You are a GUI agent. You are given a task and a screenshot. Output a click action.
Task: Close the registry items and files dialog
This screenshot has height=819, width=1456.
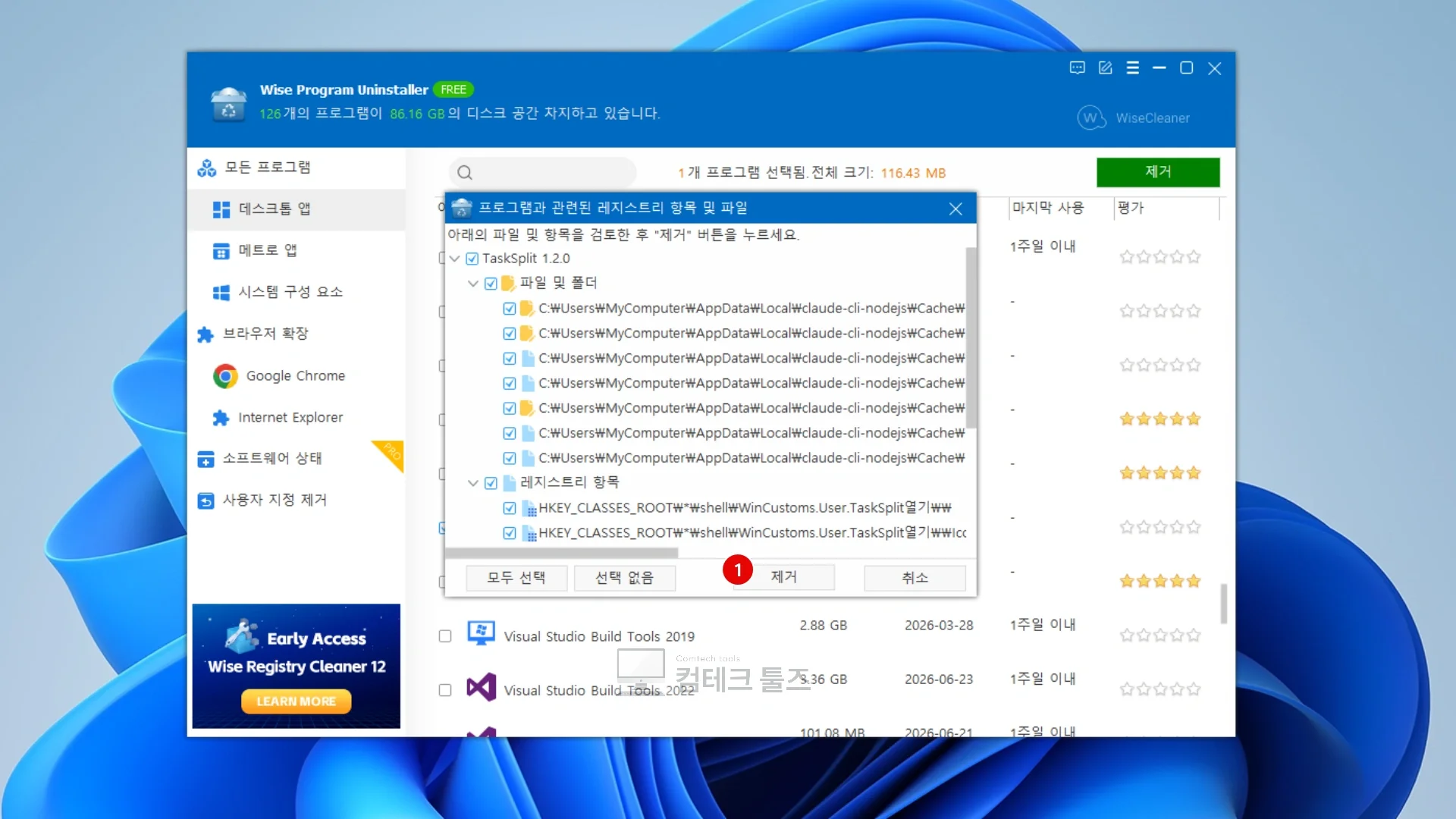(x=955, y=209)
